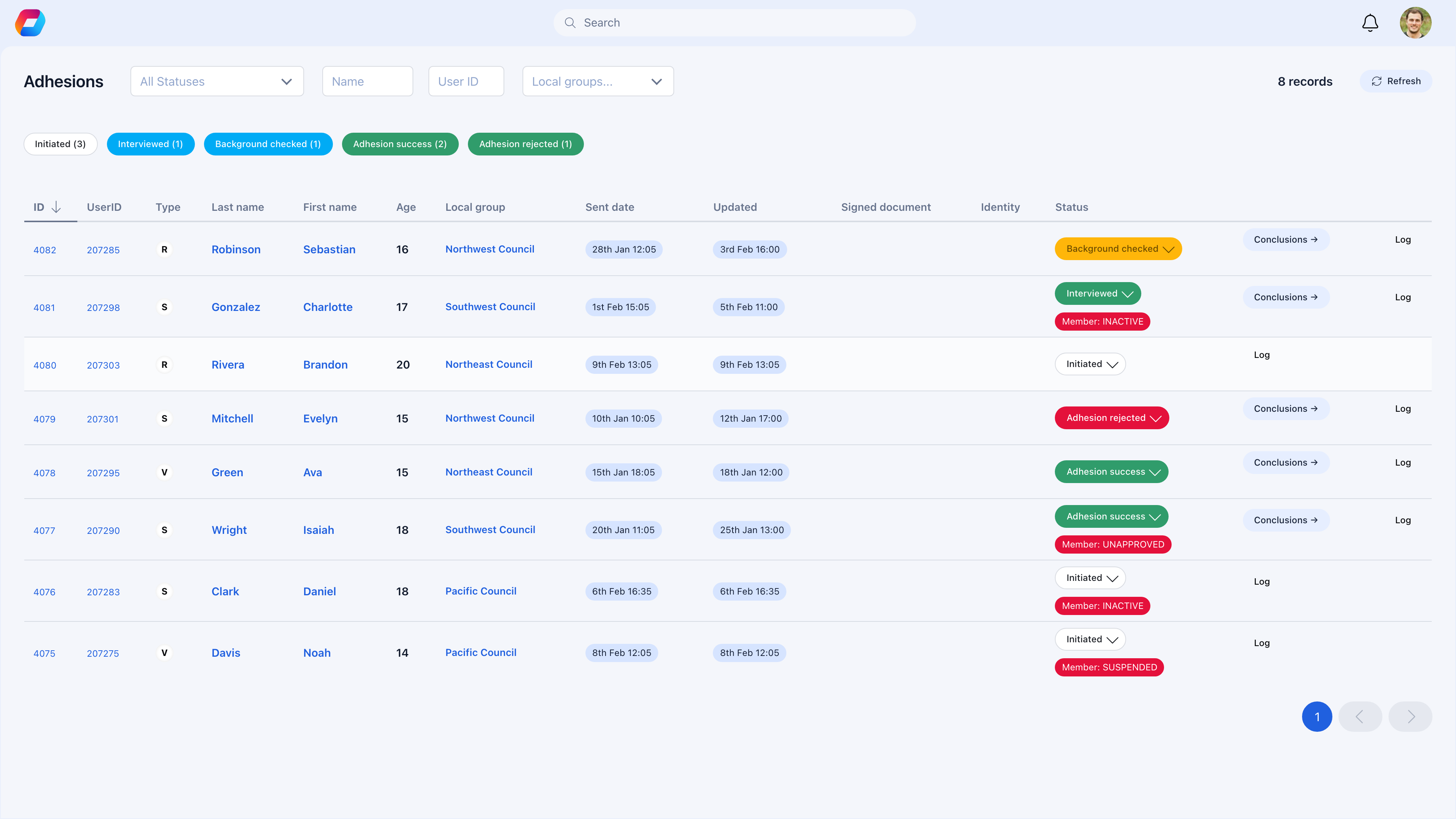Click the Name filter input field

tap(367, 81)
